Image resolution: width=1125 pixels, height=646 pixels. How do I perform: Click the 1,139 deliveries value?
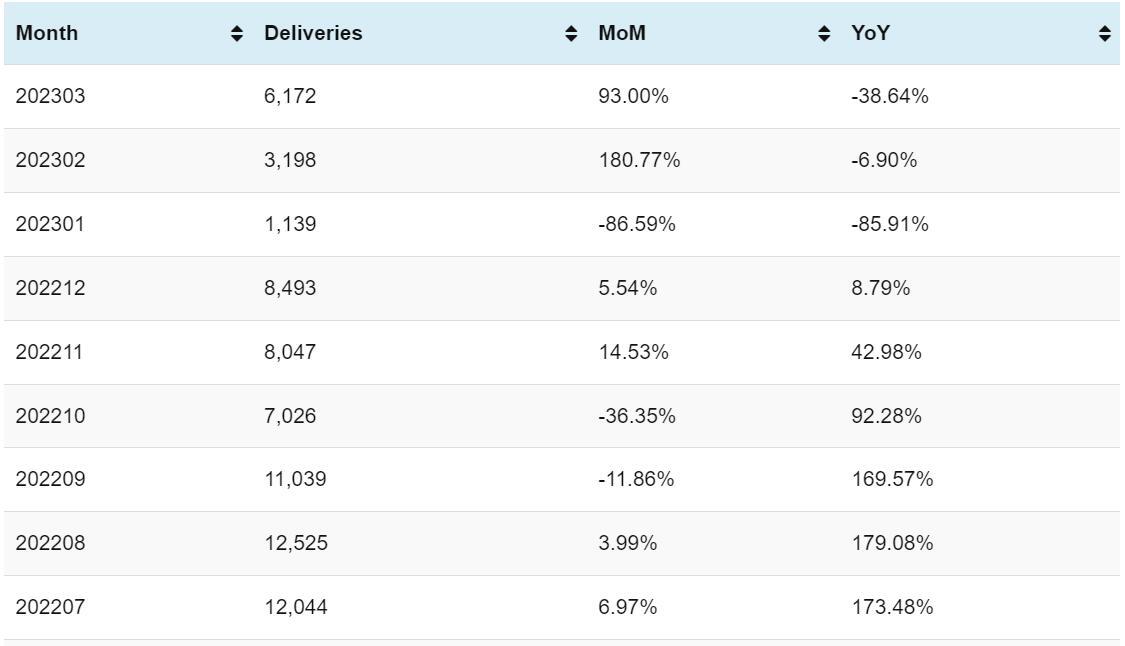click(290, 224)
